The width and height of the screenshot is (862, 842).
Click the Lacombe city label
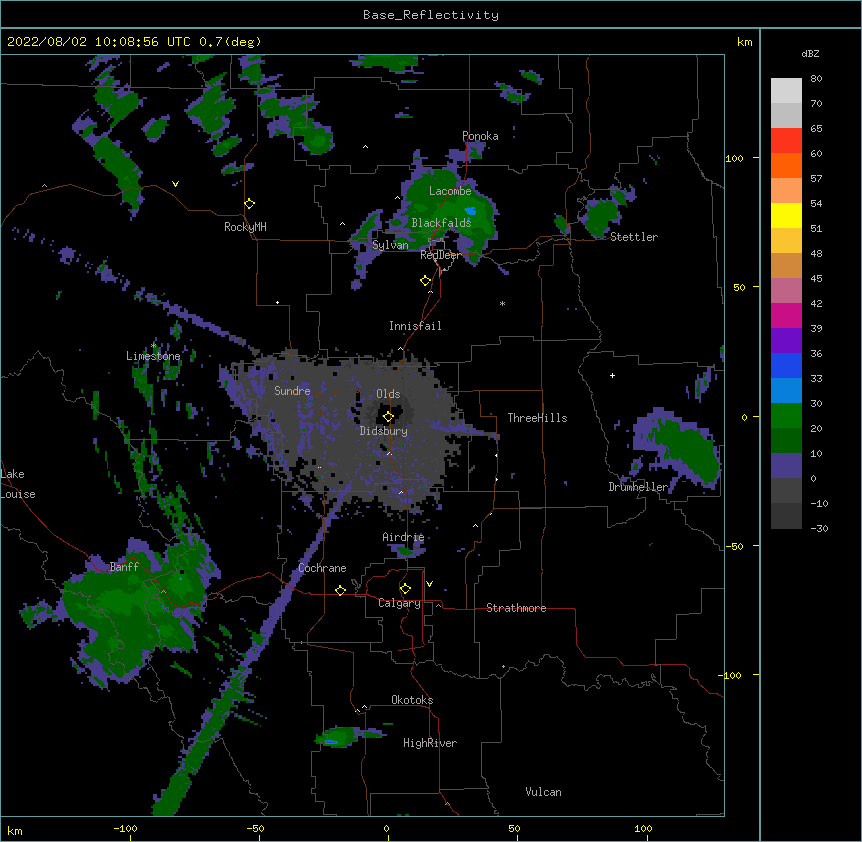(x=450, y=191)
